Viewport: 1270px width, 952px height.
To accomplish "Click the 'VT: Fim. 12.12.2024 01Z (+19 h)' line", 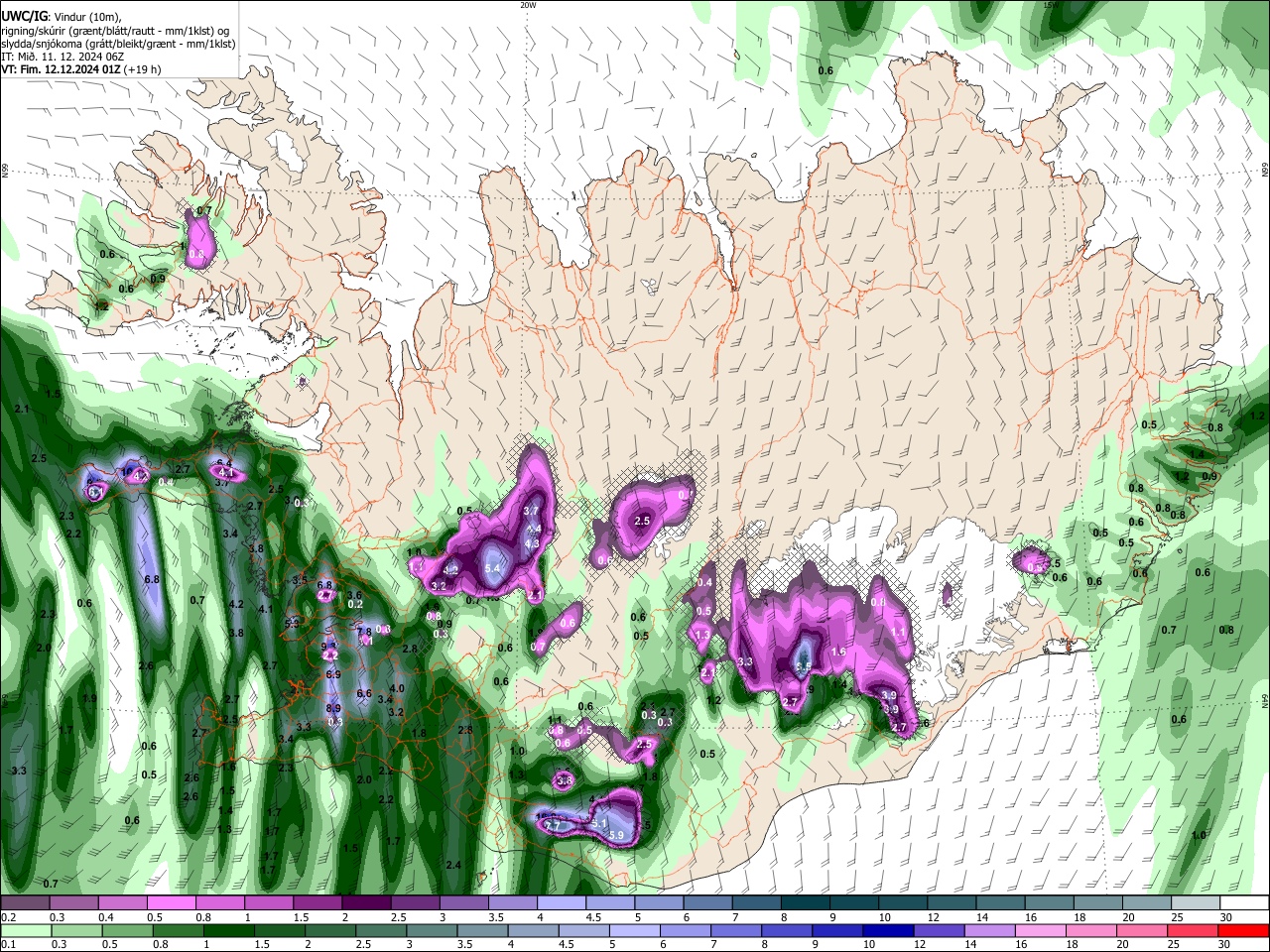I will 81,69.
